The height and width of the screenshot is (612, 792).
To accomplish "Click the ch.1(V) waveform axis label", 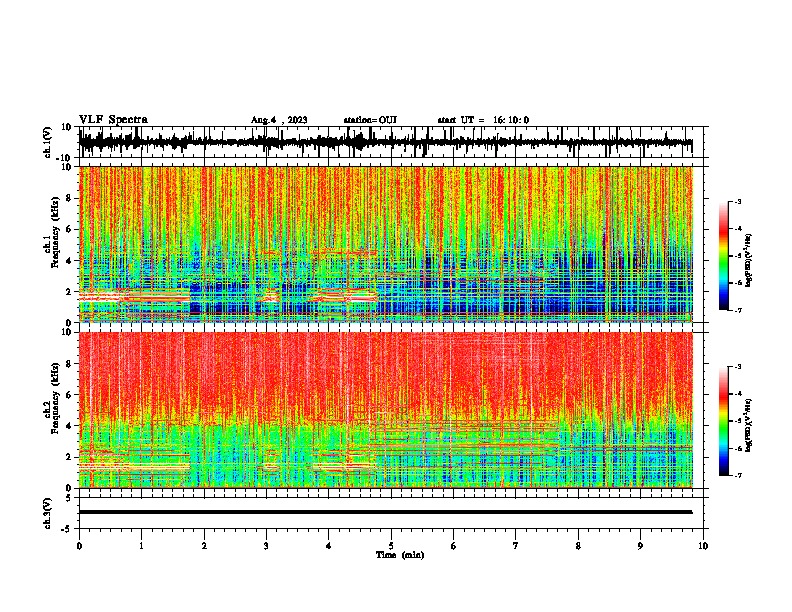I will click(48, 142).
